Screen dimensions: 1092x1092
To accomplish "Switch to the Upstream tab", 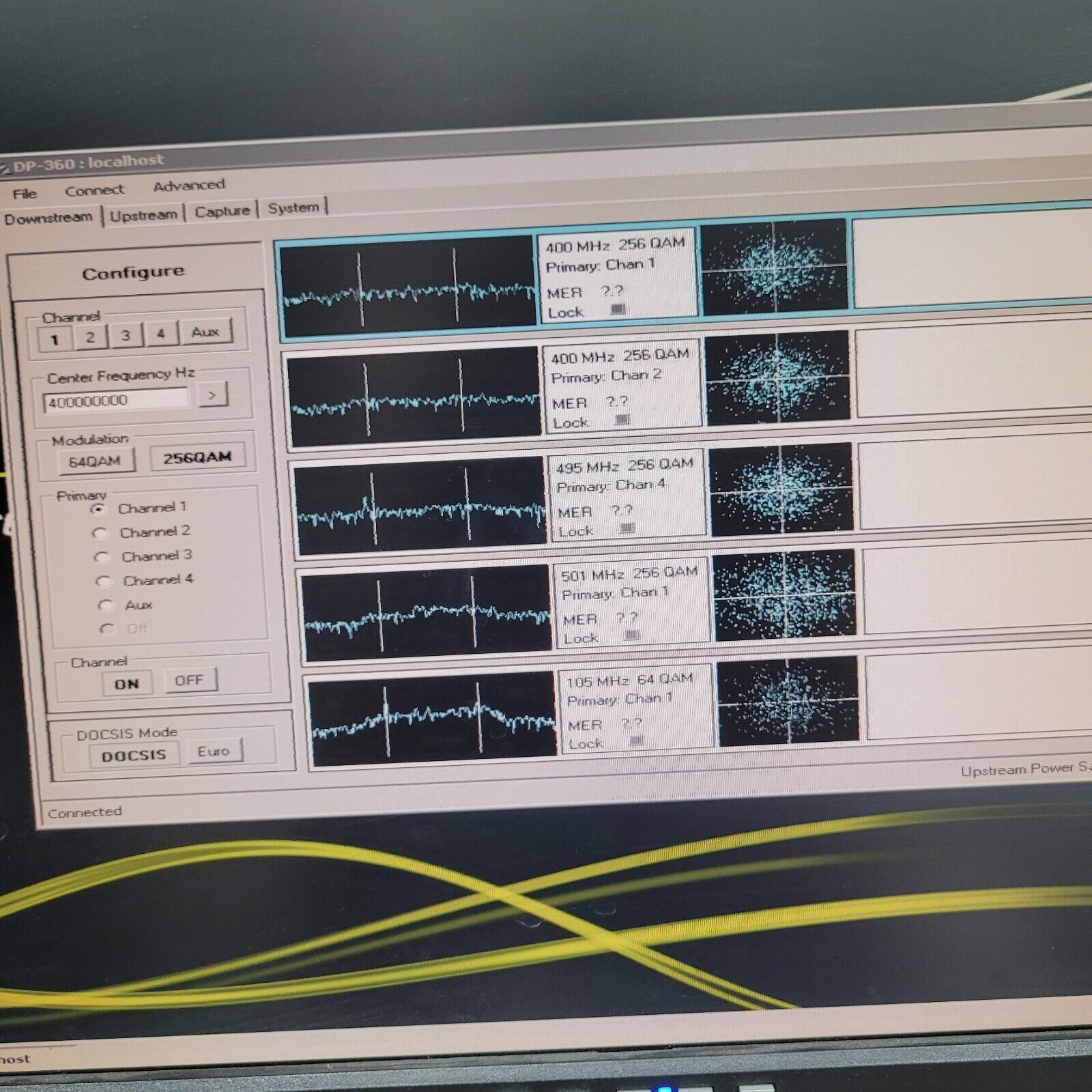I will click(143, 215).
